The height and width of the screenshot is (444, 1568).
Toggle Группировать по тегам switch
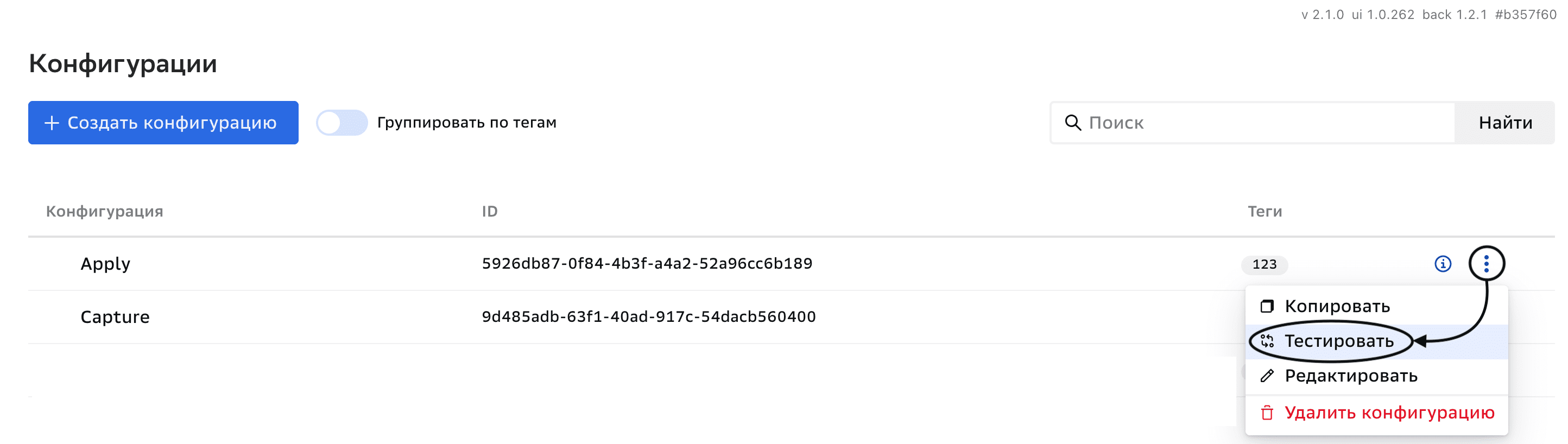coord(342,123)
